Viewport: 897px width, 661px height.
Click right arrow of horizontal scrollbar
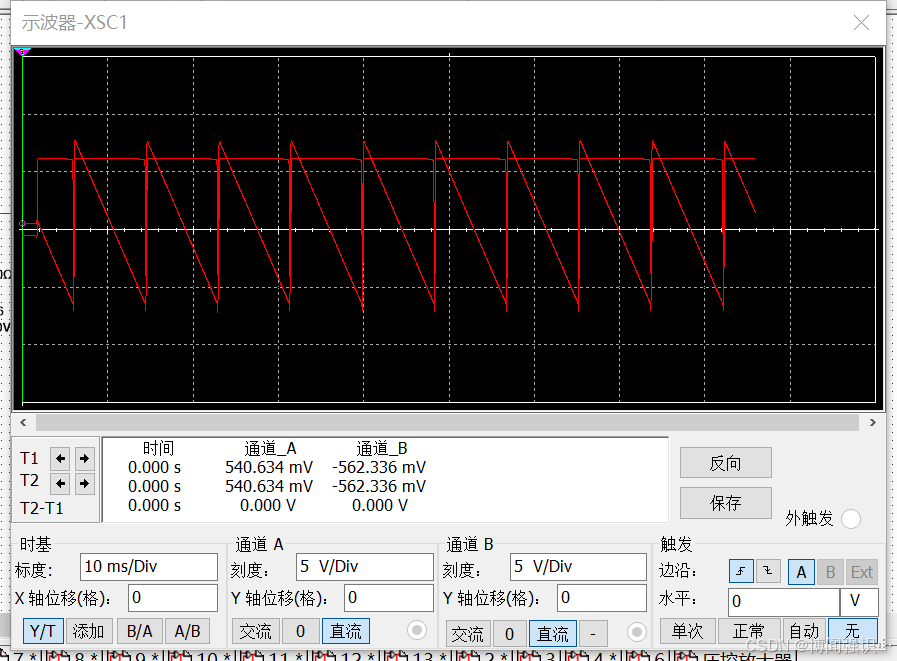pyautogui.click(x=872, y=422)
